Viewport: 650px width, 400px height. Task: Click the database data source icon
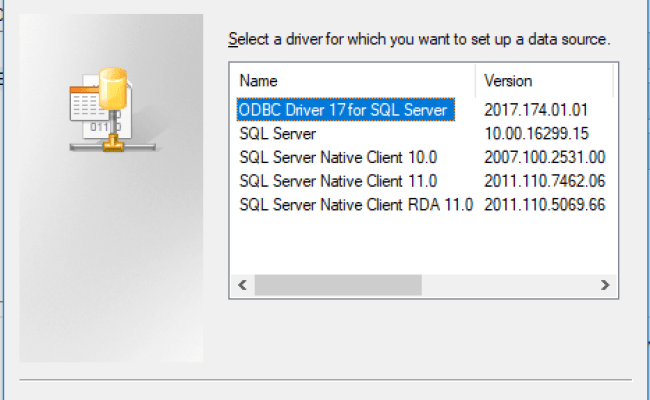pos(113,110)
